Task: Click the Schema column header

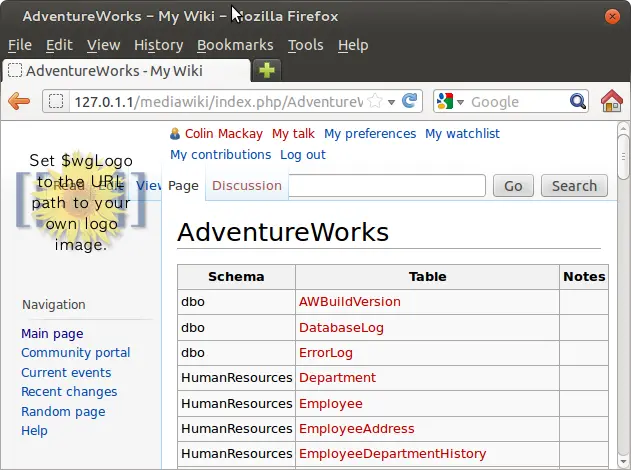Action: pos(236,277)
